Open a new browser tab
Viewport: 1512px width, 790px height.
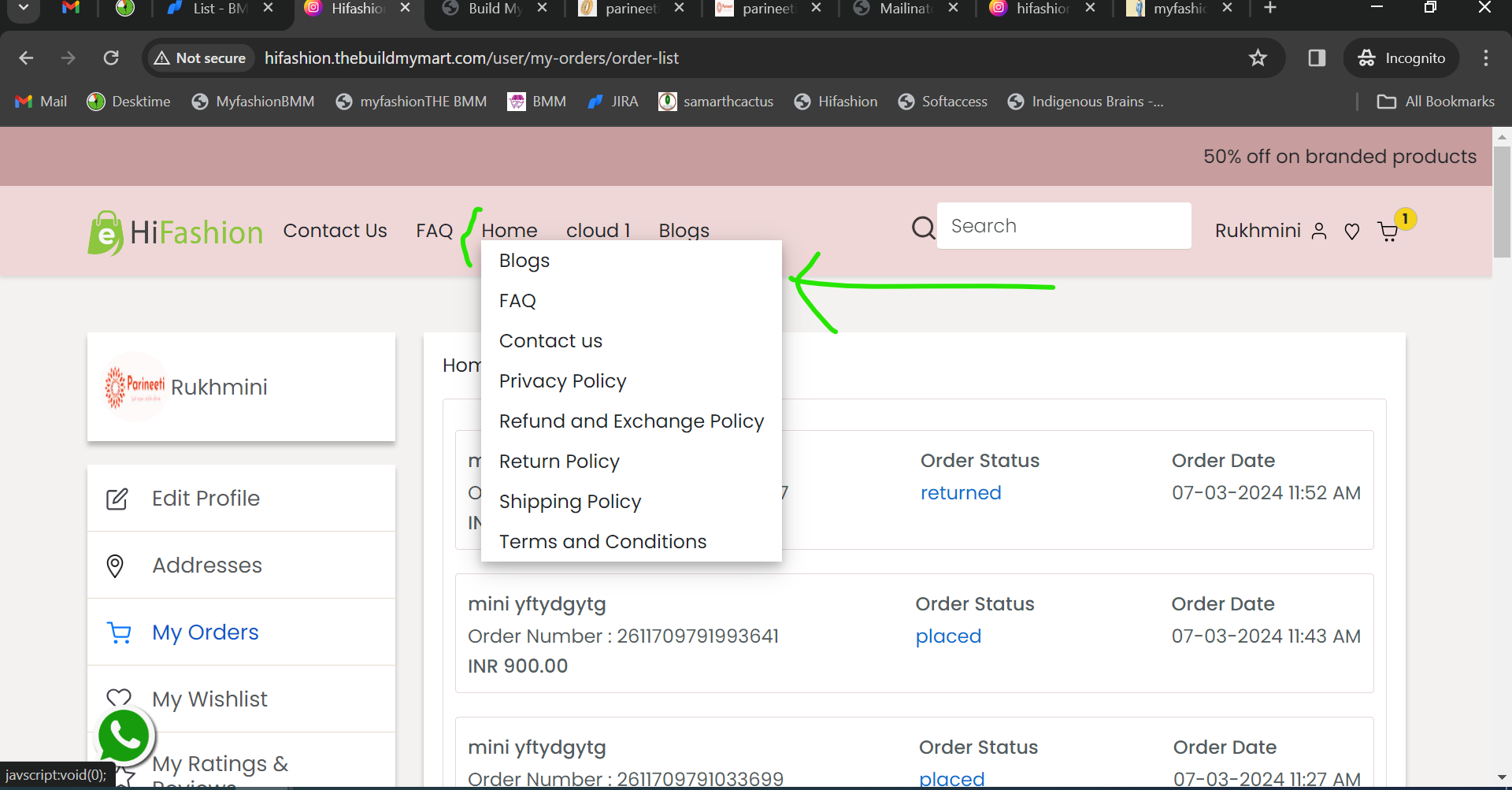1270,8
